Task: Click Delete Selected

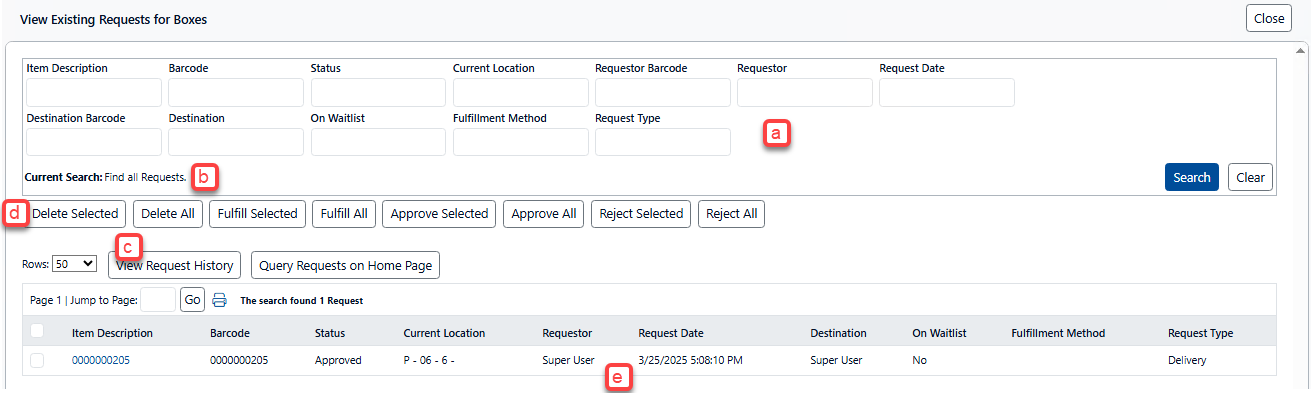Action: (x=76, y=213)
